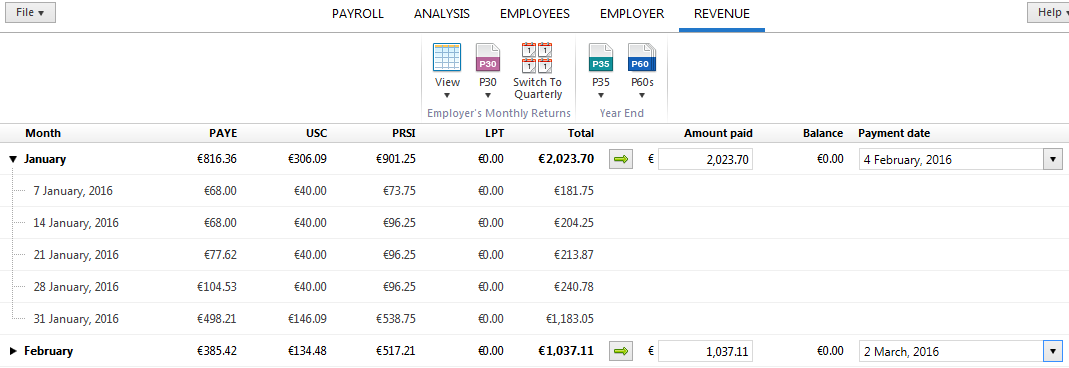Open the Help menu
1069x368 pixels.
pyautogui.click(x=1049, y=12)
